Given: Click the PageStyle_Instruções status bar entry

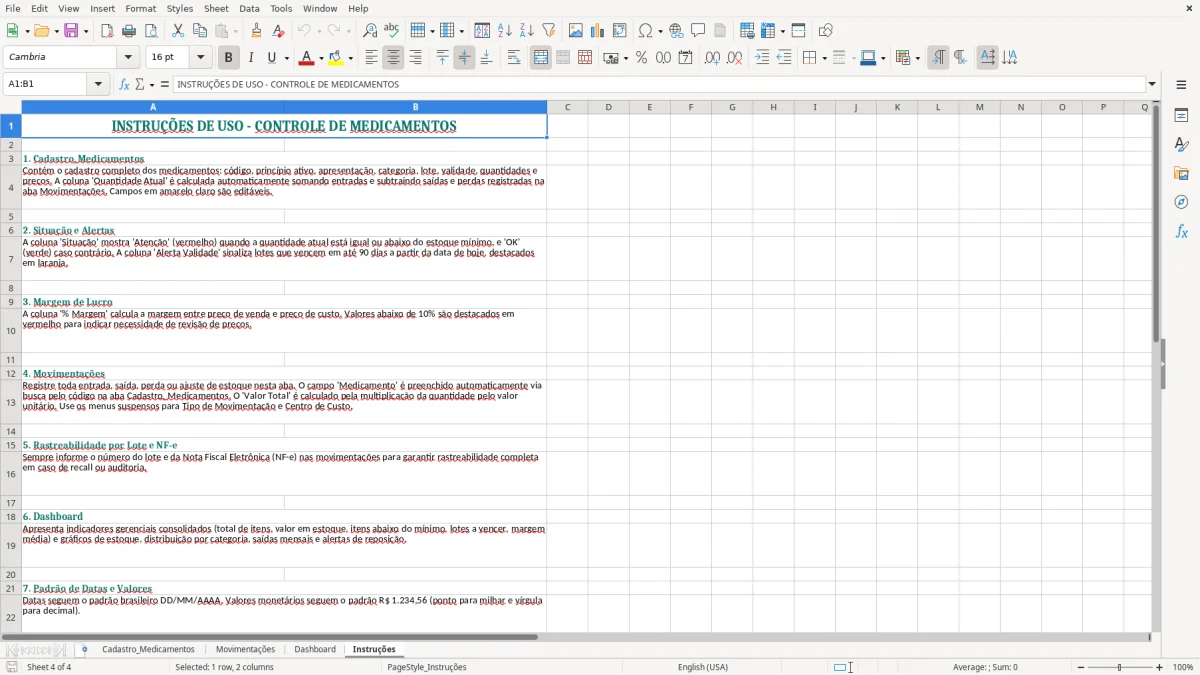Looking at the screenshot, I should pos(427,667).
